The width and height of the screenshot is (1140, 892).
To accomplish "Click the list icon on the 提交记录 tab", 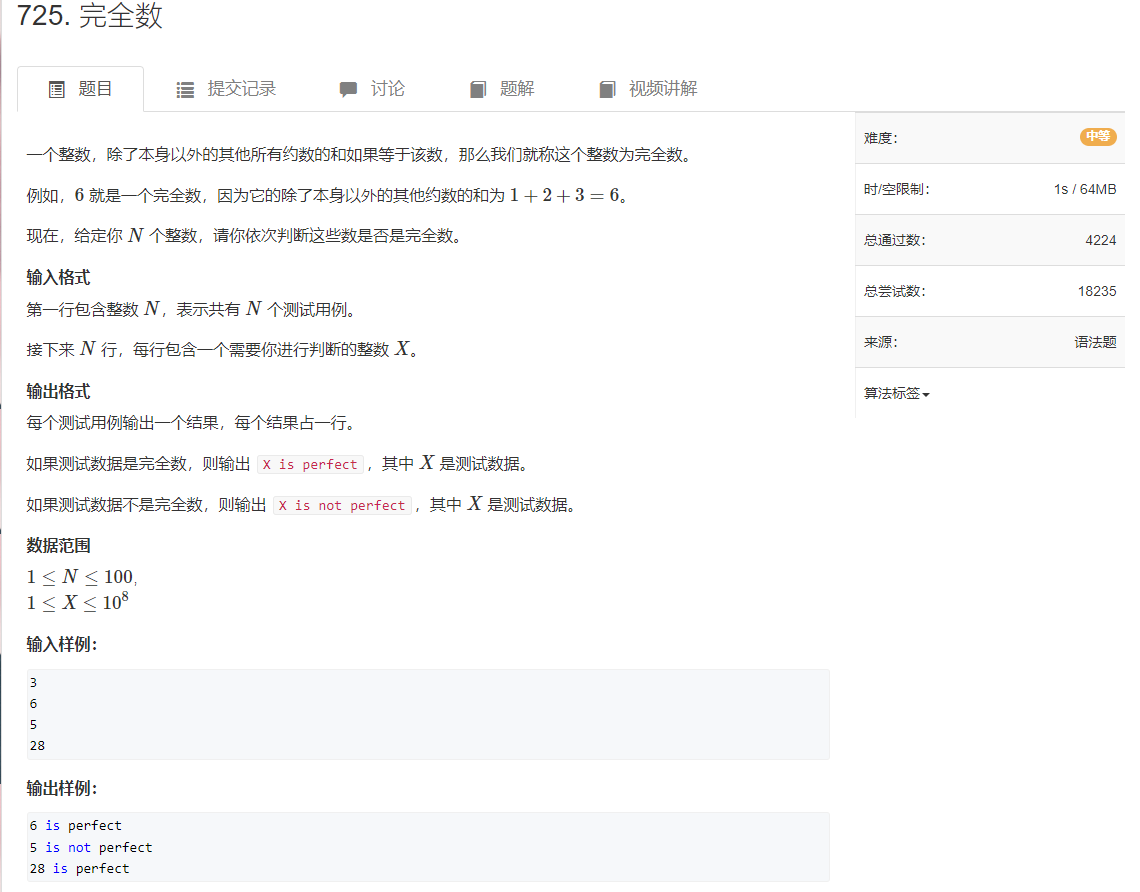I will (x=184, y=88).
